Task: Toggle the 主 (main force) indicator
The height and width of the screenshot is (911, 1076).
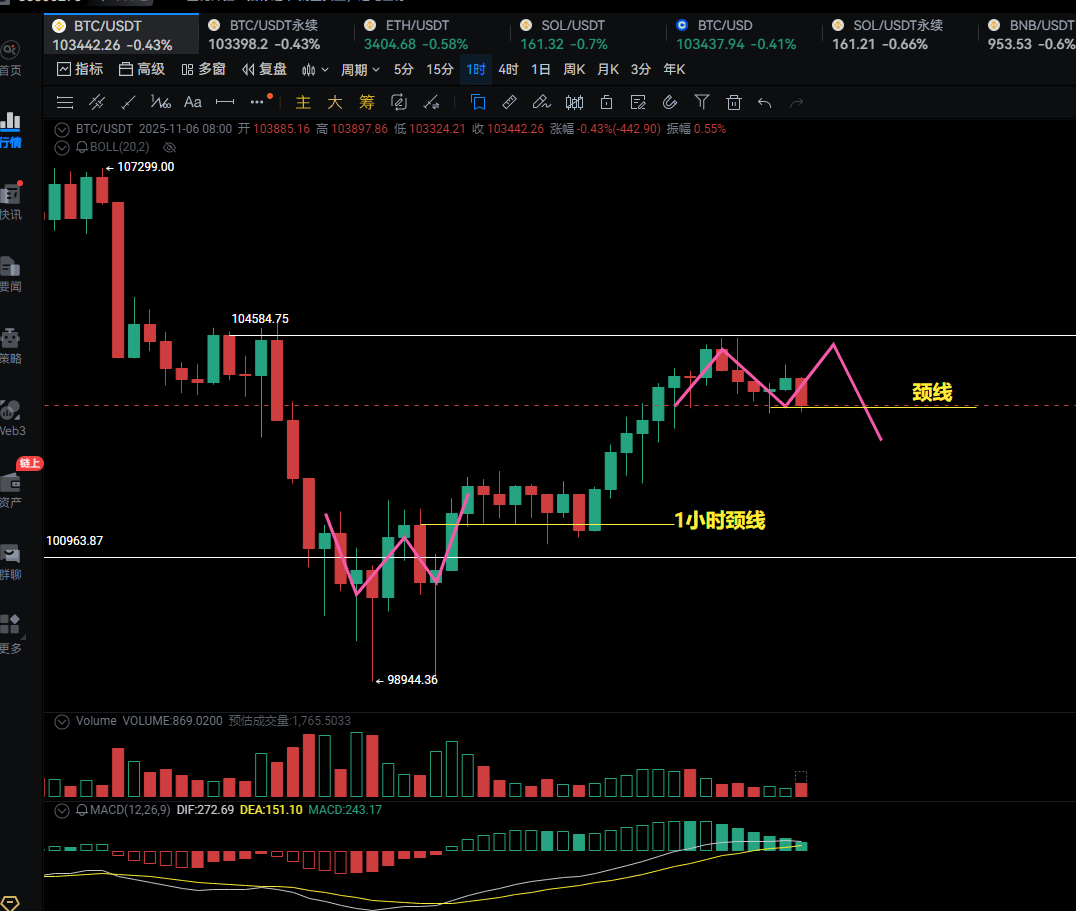Action: pos(304,102)
